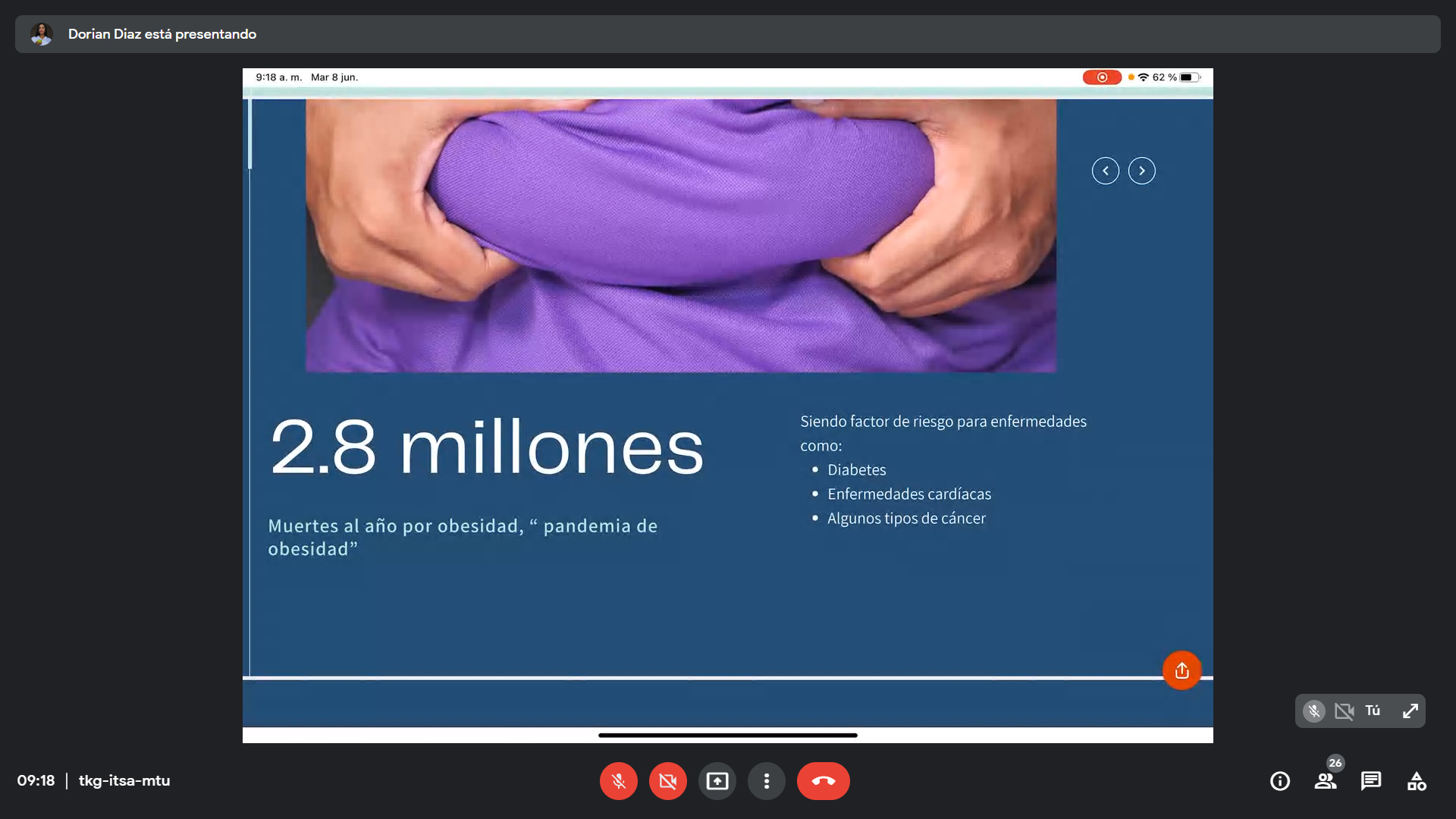Turn on the camera
The height and width of the screenshot is (819, 1456).
[x=667, y=781]
